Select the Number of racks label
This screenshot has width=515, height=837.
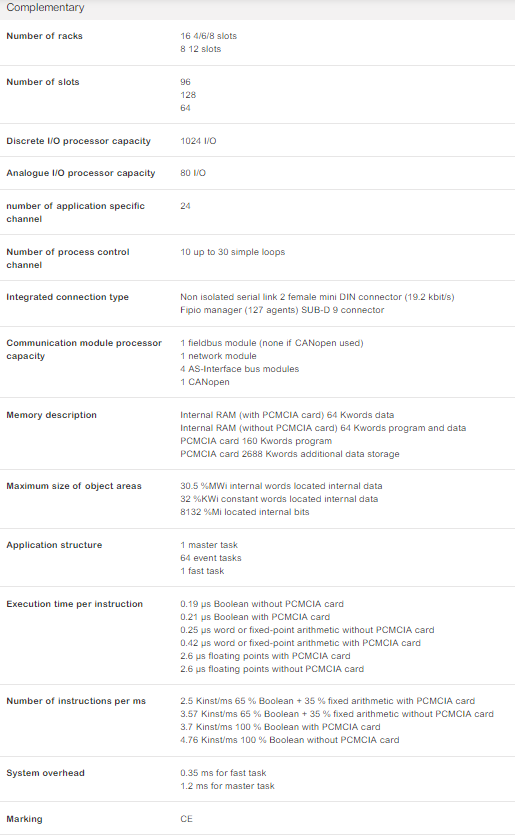click(44, 36)
